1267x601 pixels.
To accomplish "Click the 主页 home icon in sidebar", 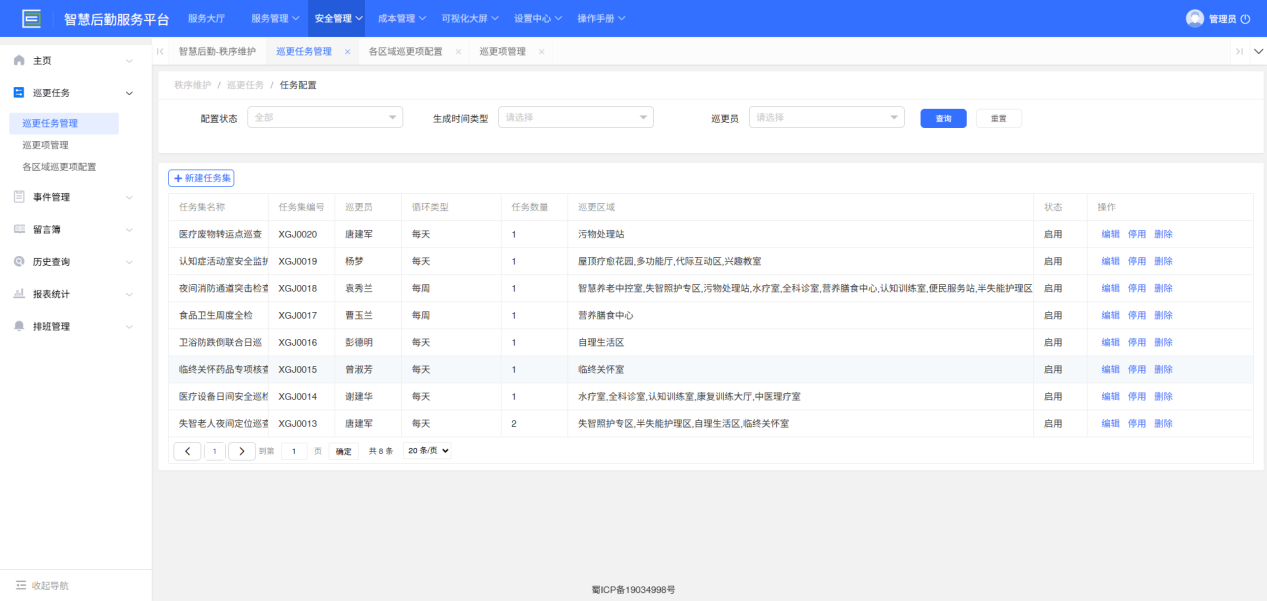I will point(19,61).
